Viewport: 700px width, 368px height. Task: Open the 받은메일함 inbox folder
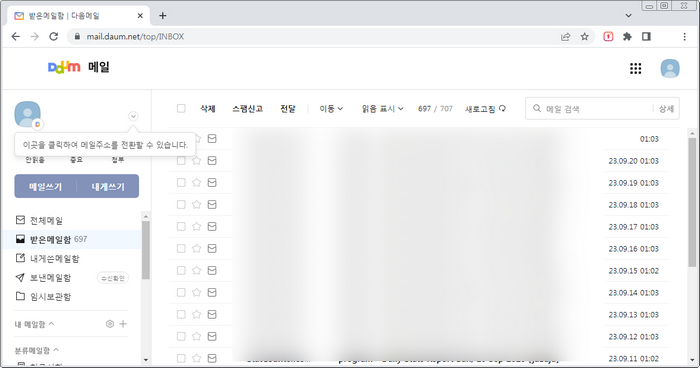coord(51,239)
